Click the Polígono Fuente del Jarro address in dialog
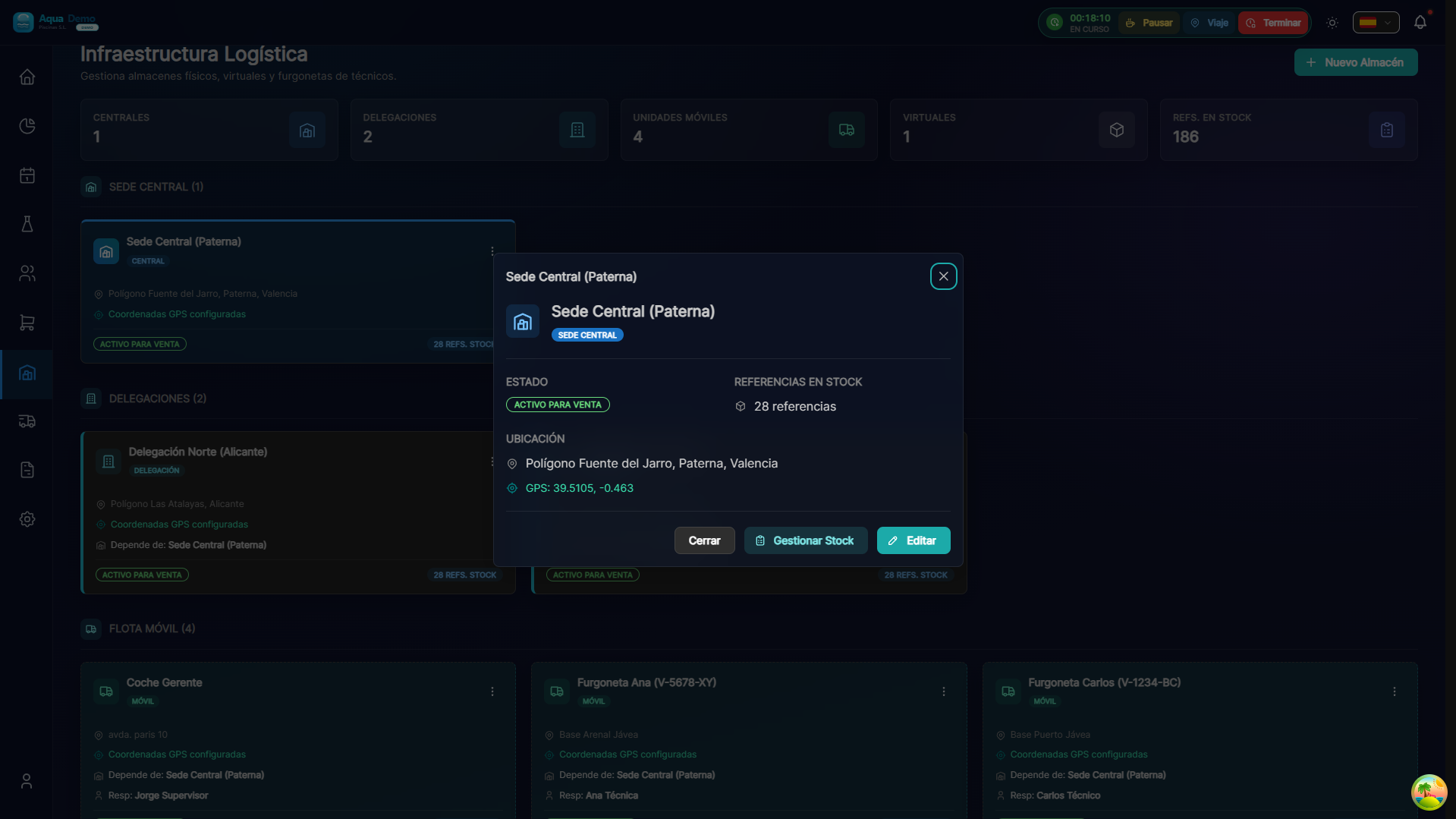This screenshot has height=819, width=1456. coord(651,463)
